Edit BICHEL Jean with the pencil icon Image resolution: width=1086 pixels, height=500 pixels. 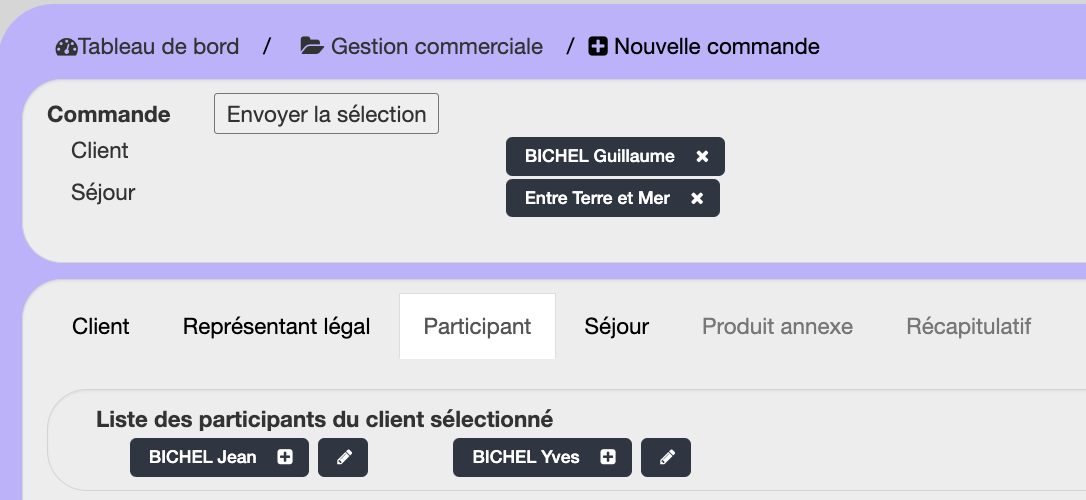(343, 457)
